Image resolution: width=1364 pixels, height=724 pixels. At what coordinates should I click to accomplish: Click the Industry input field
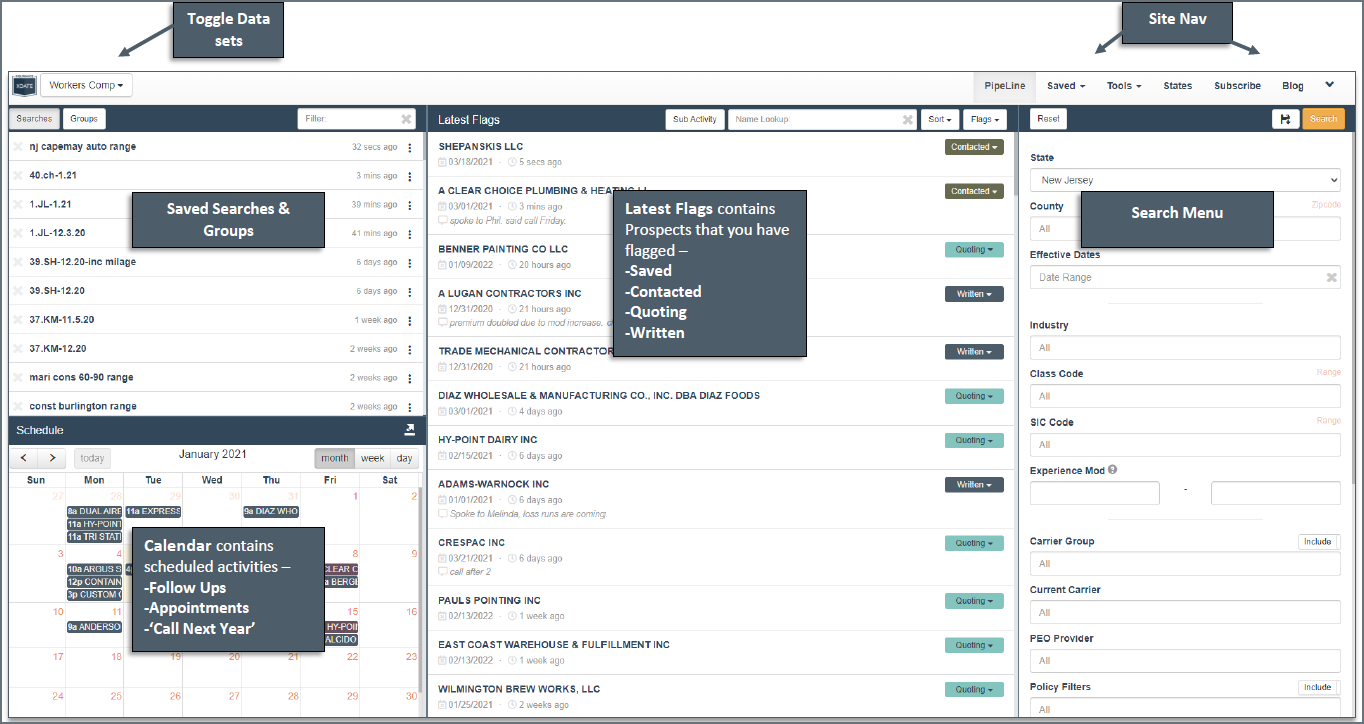click(1185, 348)
